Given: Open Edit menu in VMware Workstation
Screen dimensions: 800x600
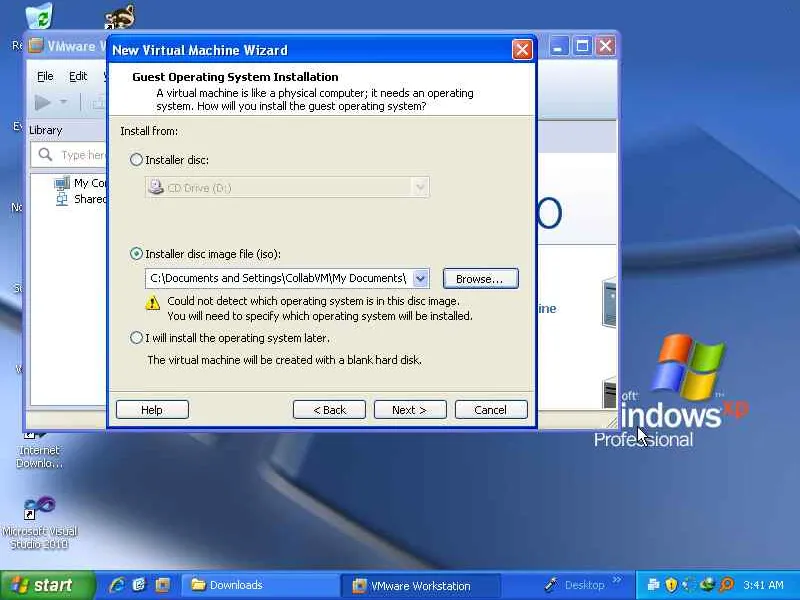Looking at the screenshot, I should pyautogui.click(x=78, y=77).
